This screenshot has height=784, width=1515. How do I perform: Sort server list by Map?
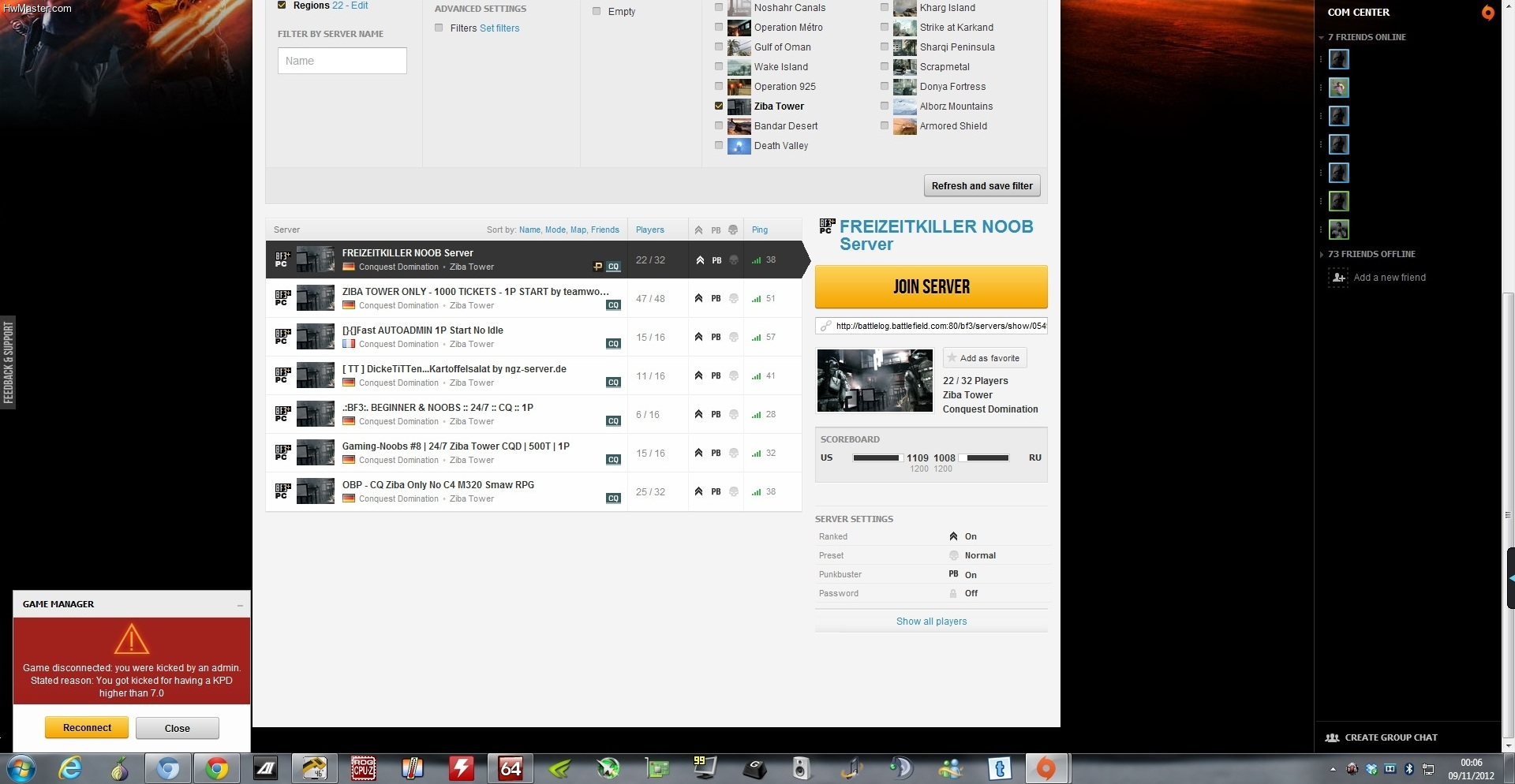pos(578,230)
